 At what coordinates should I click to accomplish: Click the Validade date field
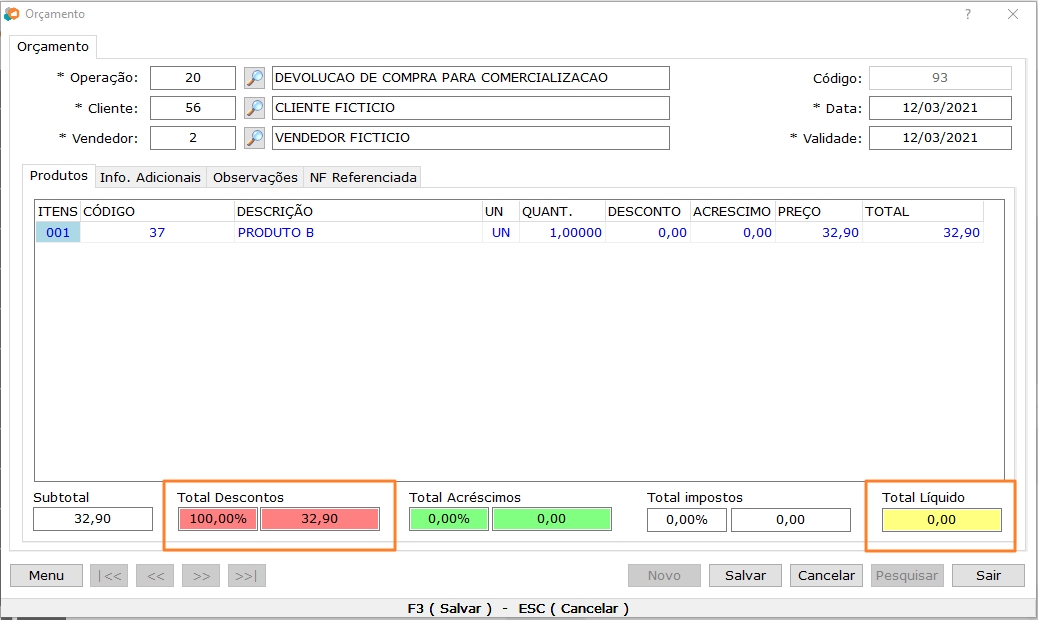click(940, 138)
